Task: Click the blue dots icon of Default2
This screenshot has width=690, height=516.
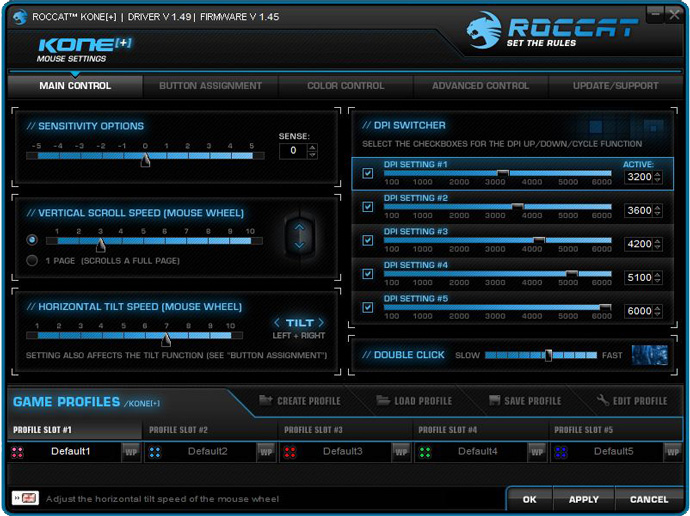Action: click(x=154, y=452)
